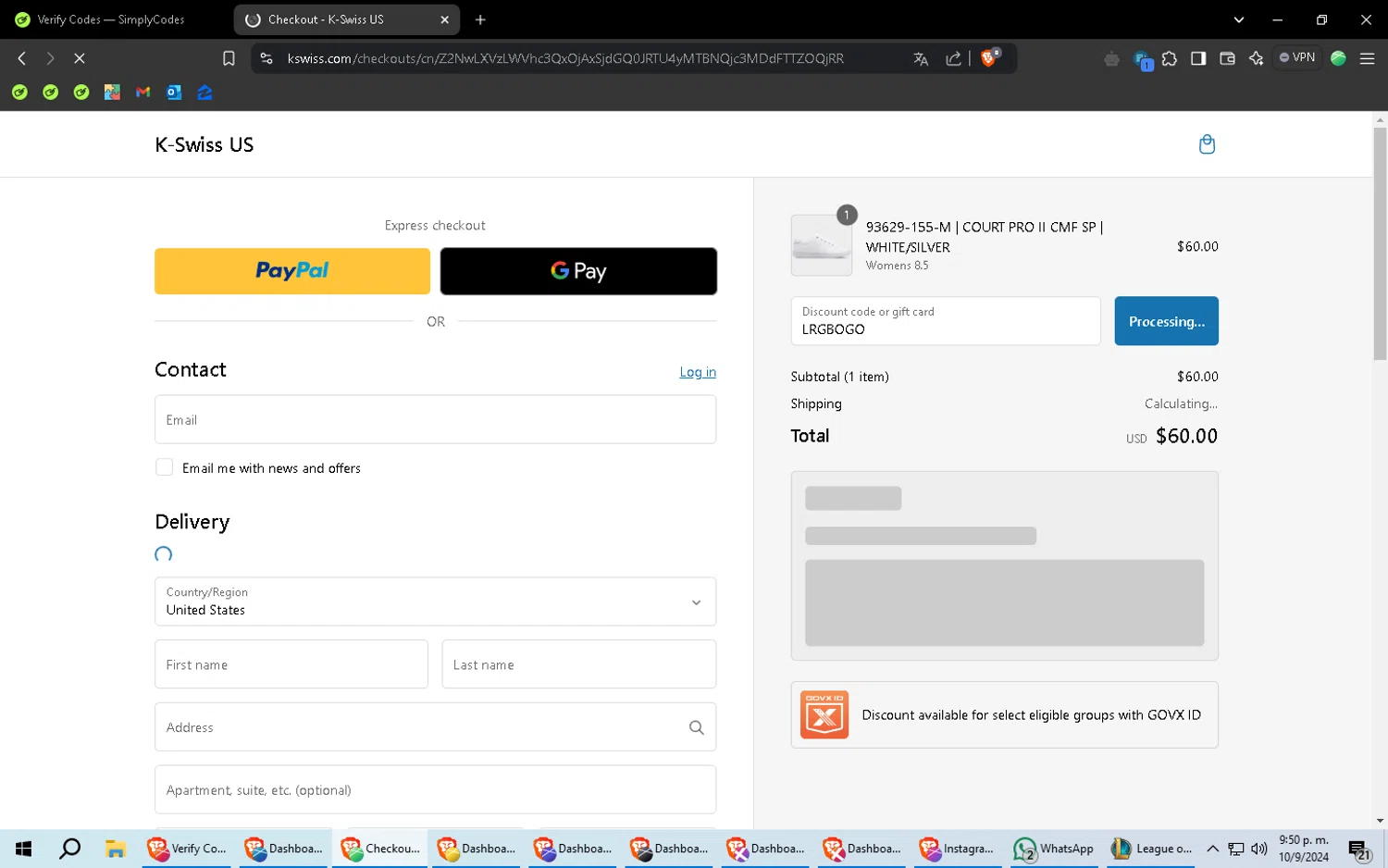Pay with PayPal express checkout
The image size is (1388, 868).
(292, 271)
